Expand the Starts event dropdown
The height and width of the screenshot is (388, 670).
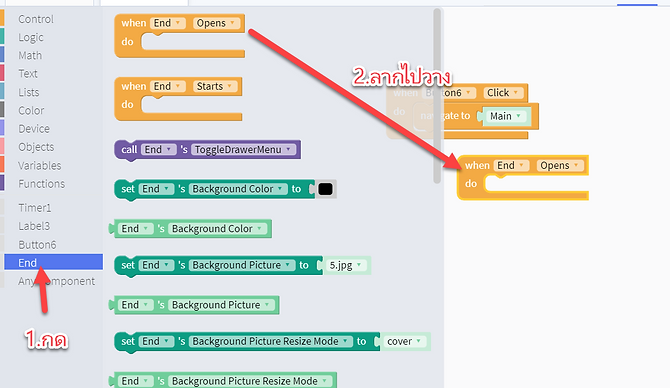[215, 86]
